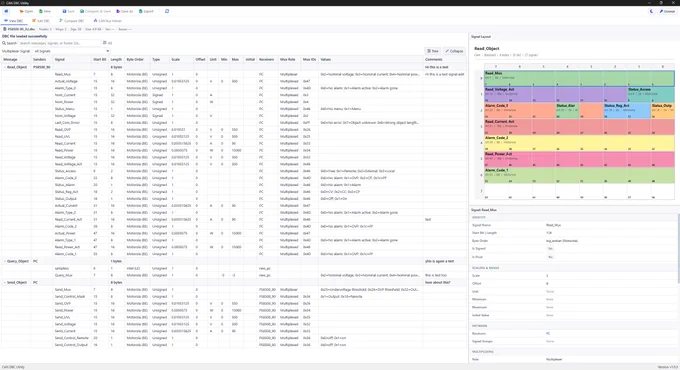This screenshot has height=370, width=680.
Task: Switch to the CAN Bus Viewer tab
Action: pyautogui.click(x=108, y=21)
